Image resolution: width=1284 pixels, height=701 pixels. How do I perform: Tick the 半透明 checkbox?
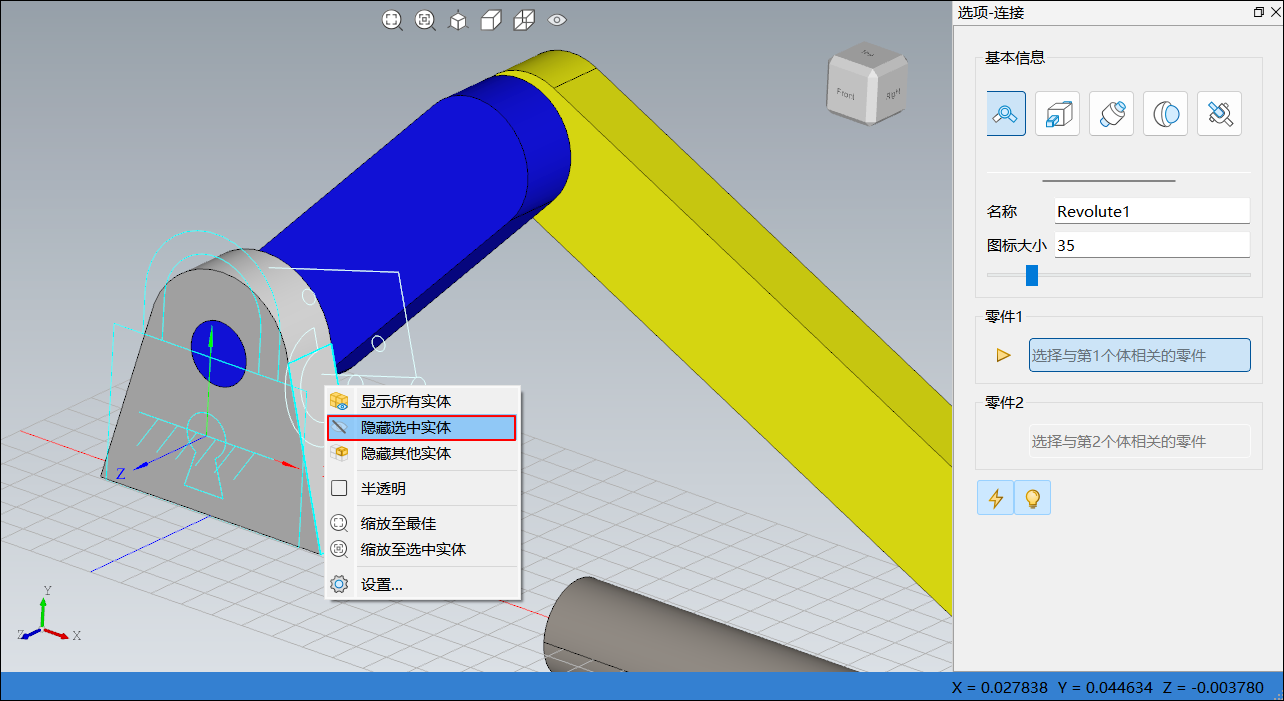point(339,489)
